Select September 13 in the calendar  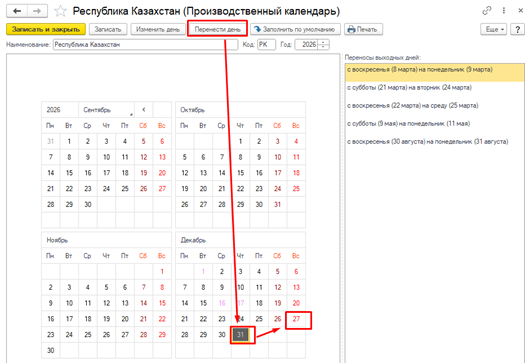click(162, 157)
